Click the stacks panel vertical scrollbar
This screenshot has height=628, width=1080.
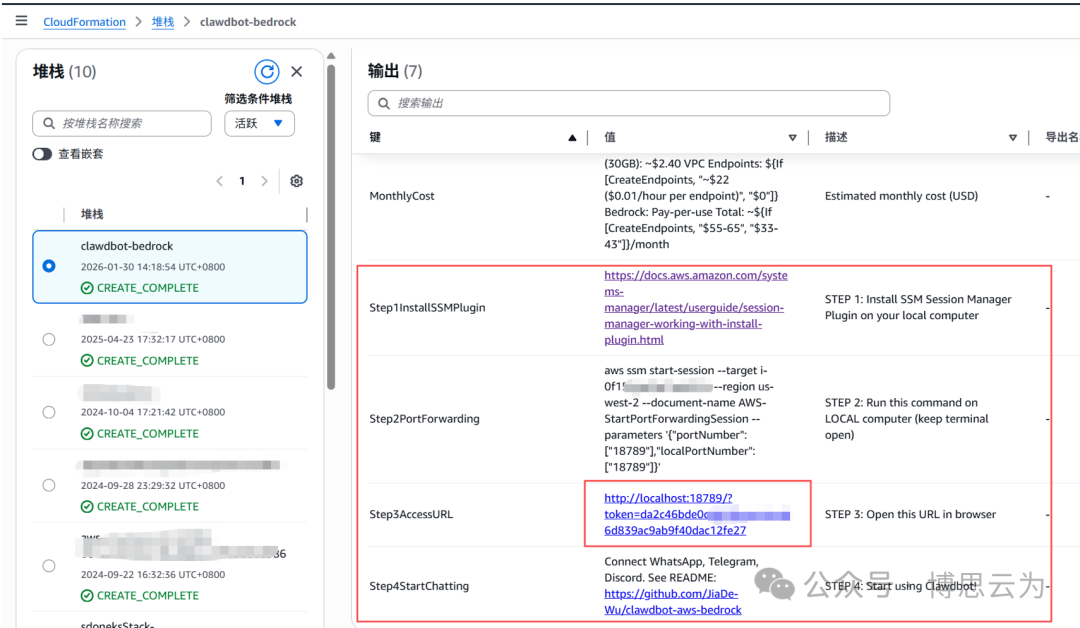331,227
